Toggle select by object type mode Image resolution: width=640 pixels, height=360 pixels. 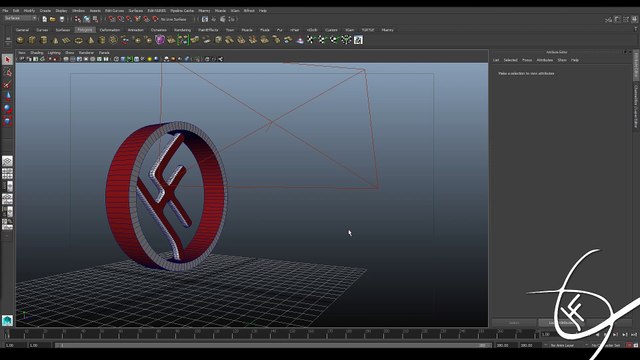point(87,19)
